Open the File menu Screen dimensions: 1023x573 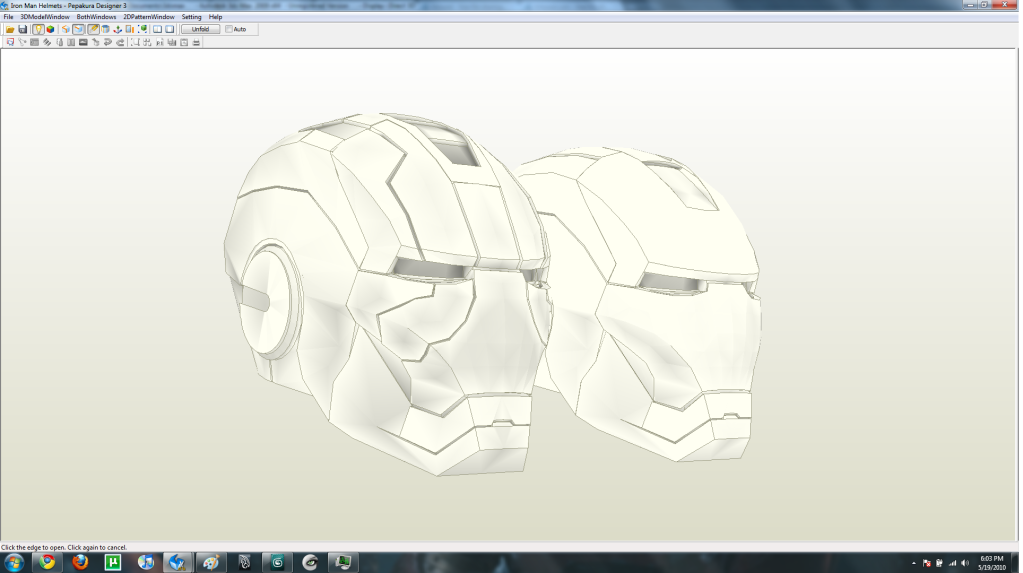8,17
